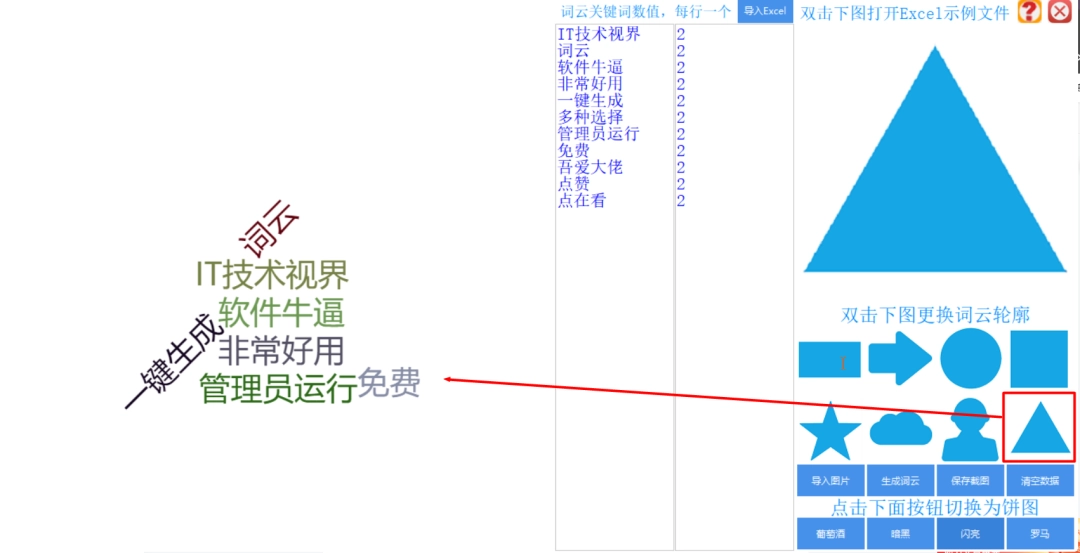Click the large triangle preview image
The height and width of the screenshot is (553, 1080).
[935, 159]
